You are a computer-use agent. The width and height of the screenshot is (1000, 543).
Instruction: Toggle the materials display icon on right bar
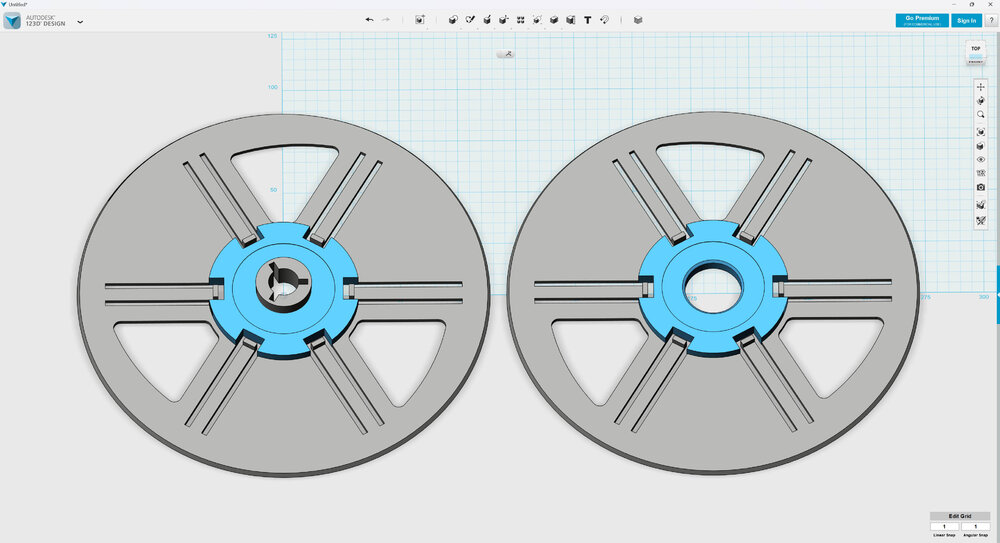(x=981, y=205)
